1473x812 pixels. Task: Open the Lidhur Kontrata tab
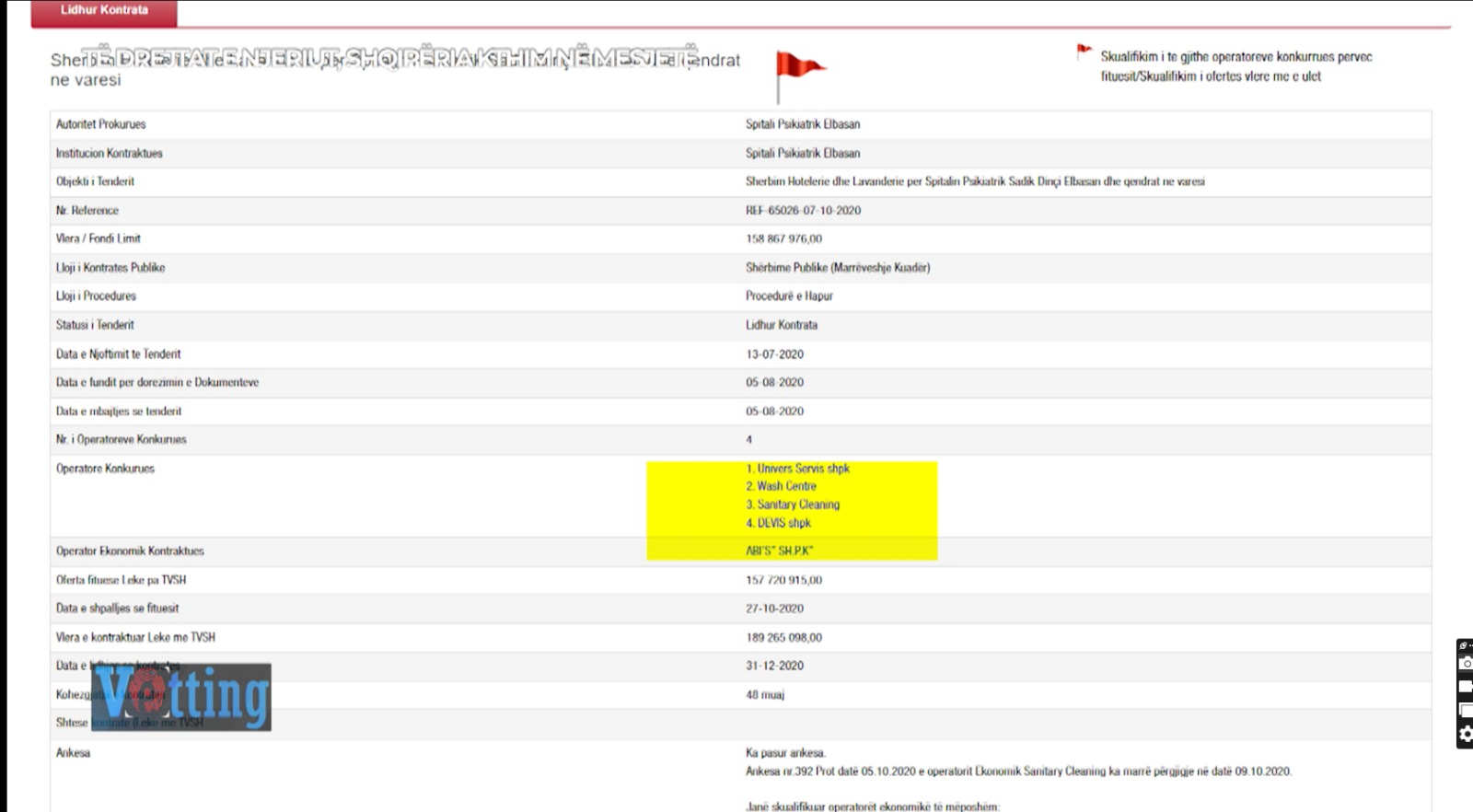tap(104, 11)
